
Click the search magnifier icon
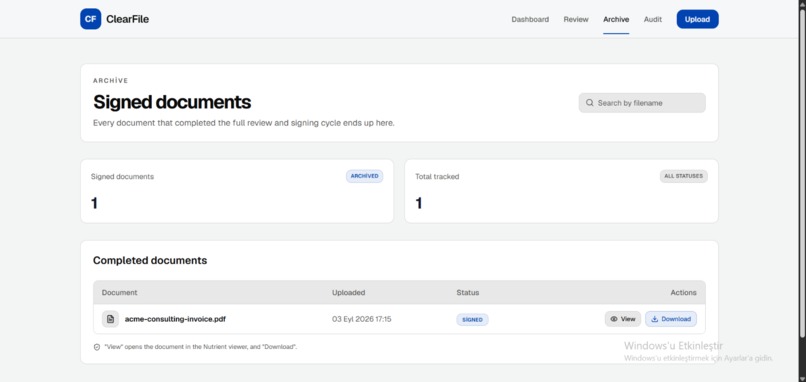tap(590, 103)
